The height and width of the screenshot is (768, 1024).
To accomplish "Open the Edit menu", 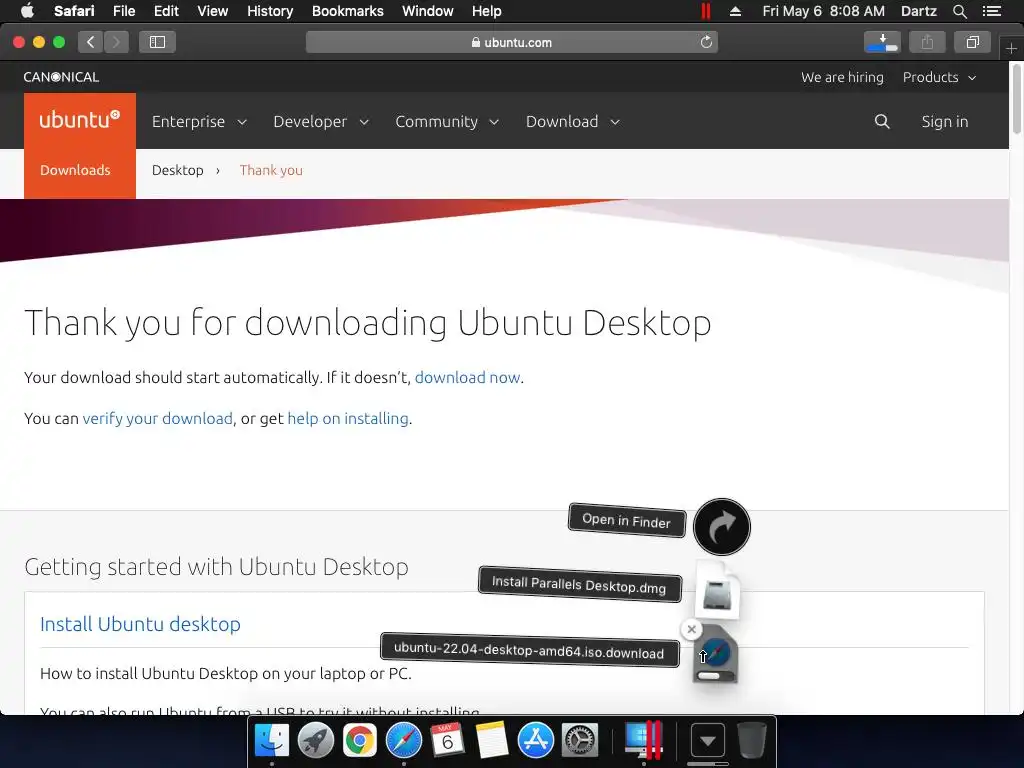I will (x=166, y=11).
